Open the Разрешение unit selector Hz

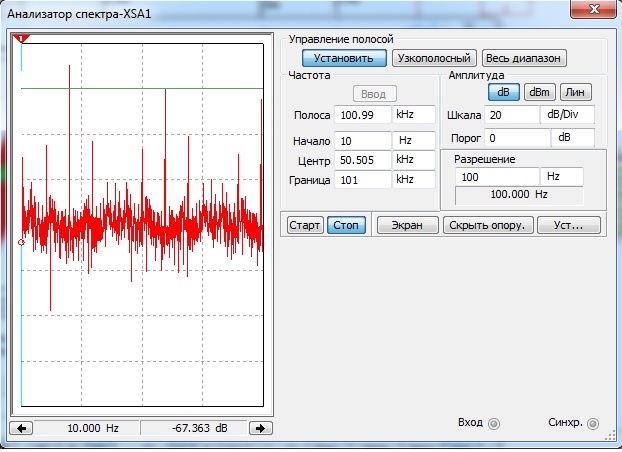click(562, 177)
